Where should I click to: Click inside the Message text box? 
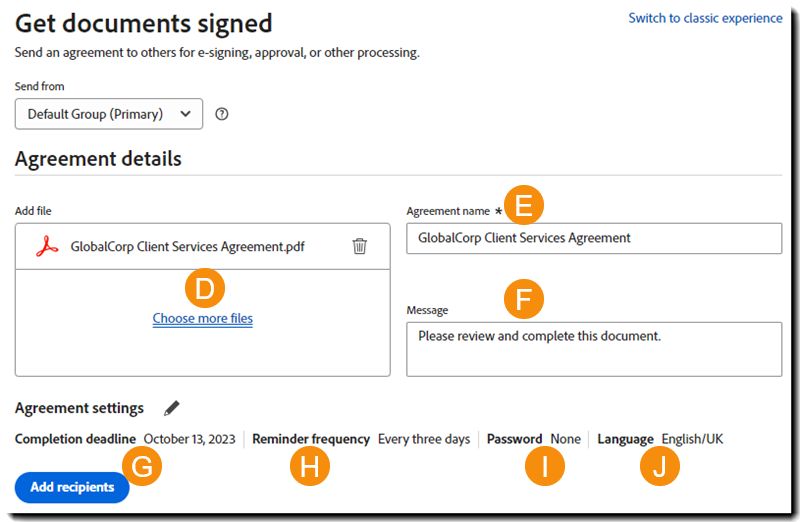[594, 349]
